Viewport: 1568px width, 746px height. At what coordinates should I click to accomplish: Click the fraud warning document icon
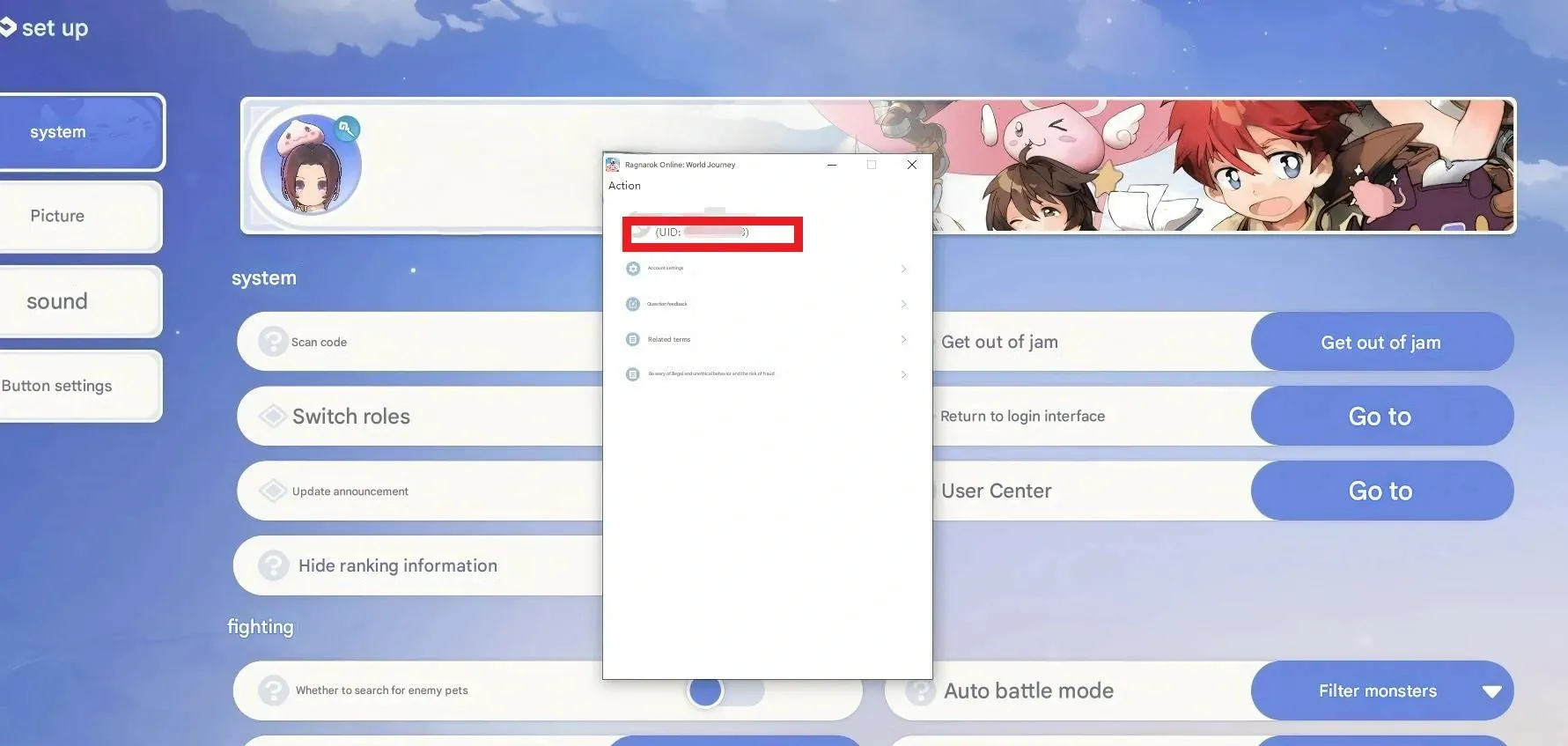[633, 374]
